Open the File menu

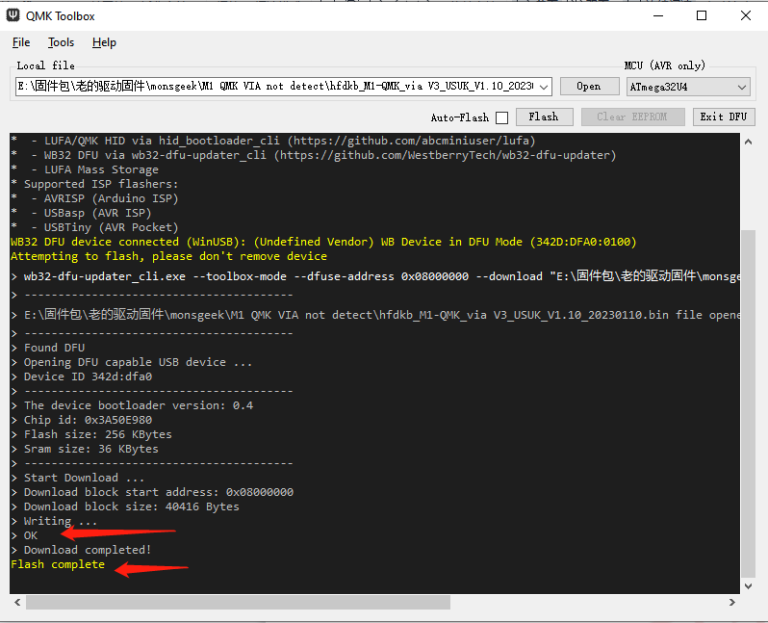point(21,43)
